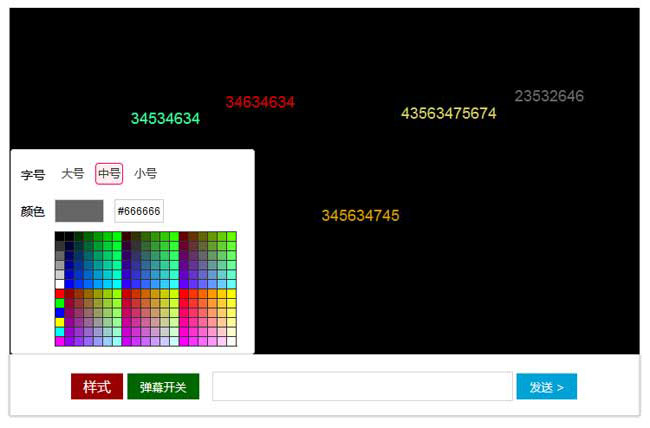650x428 pixels.
Task: Select 小号 small font size
Action: coord(145,174)
